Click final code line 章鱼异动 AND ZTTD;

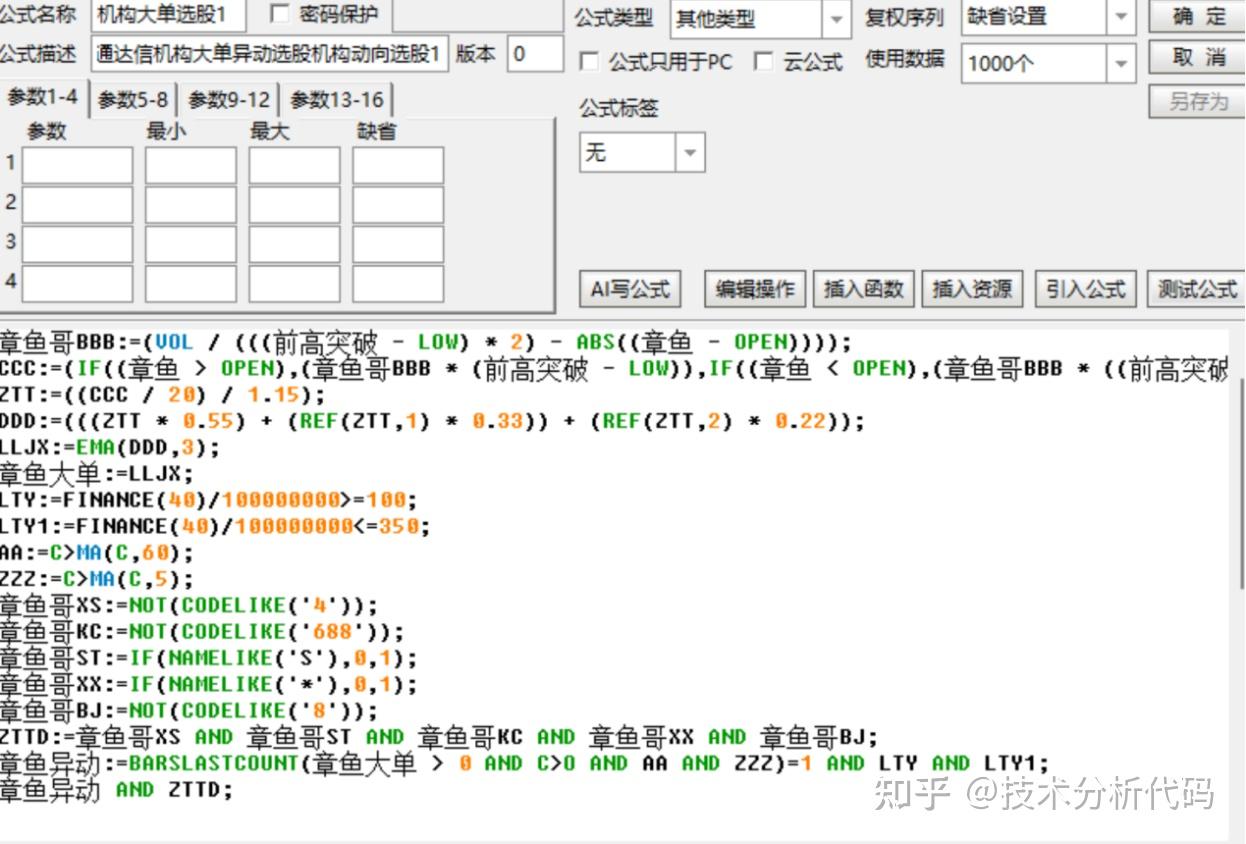[x=116, y=790]
